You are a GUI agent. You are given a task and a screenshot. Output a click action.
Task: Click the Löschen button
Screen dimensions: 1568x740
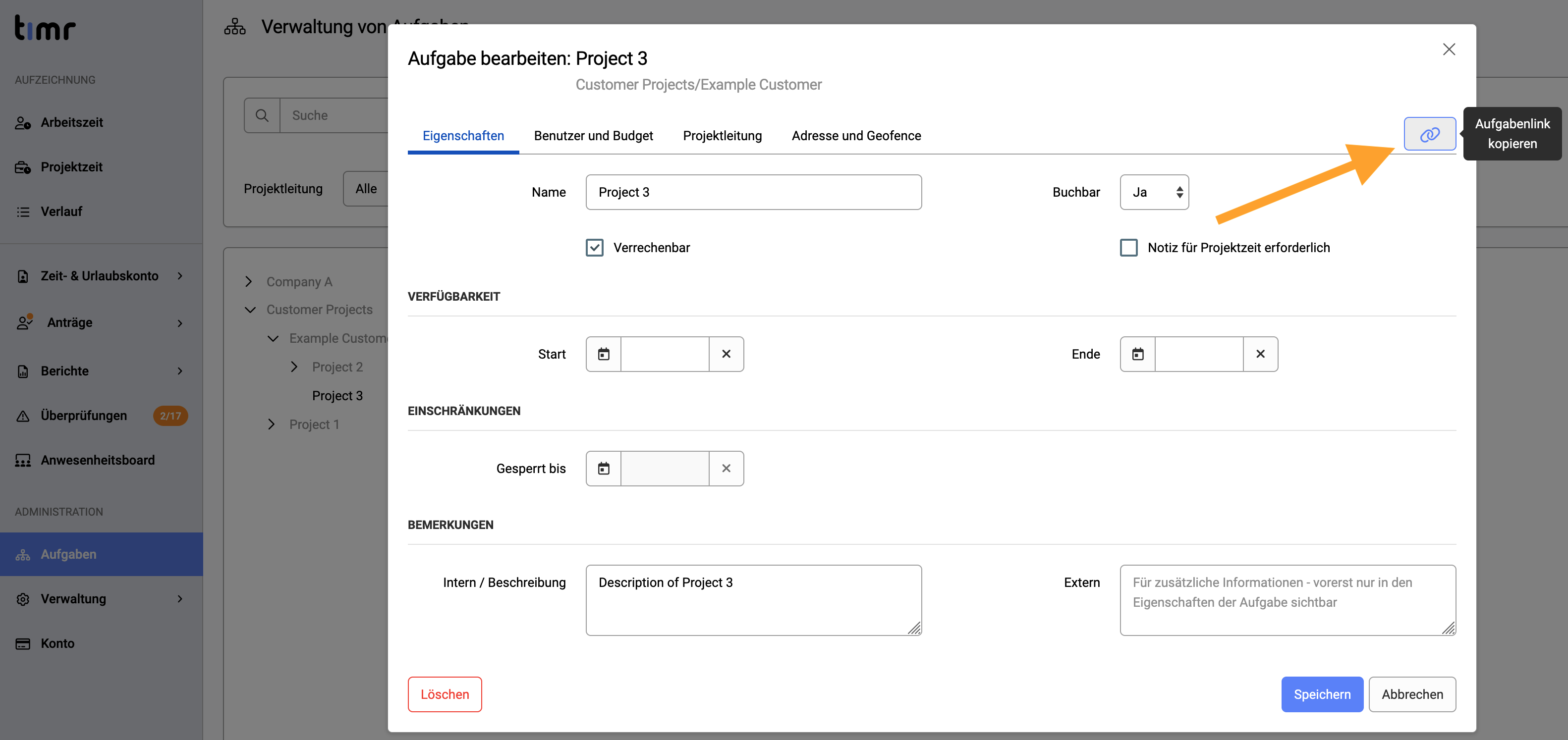(445, 694)
